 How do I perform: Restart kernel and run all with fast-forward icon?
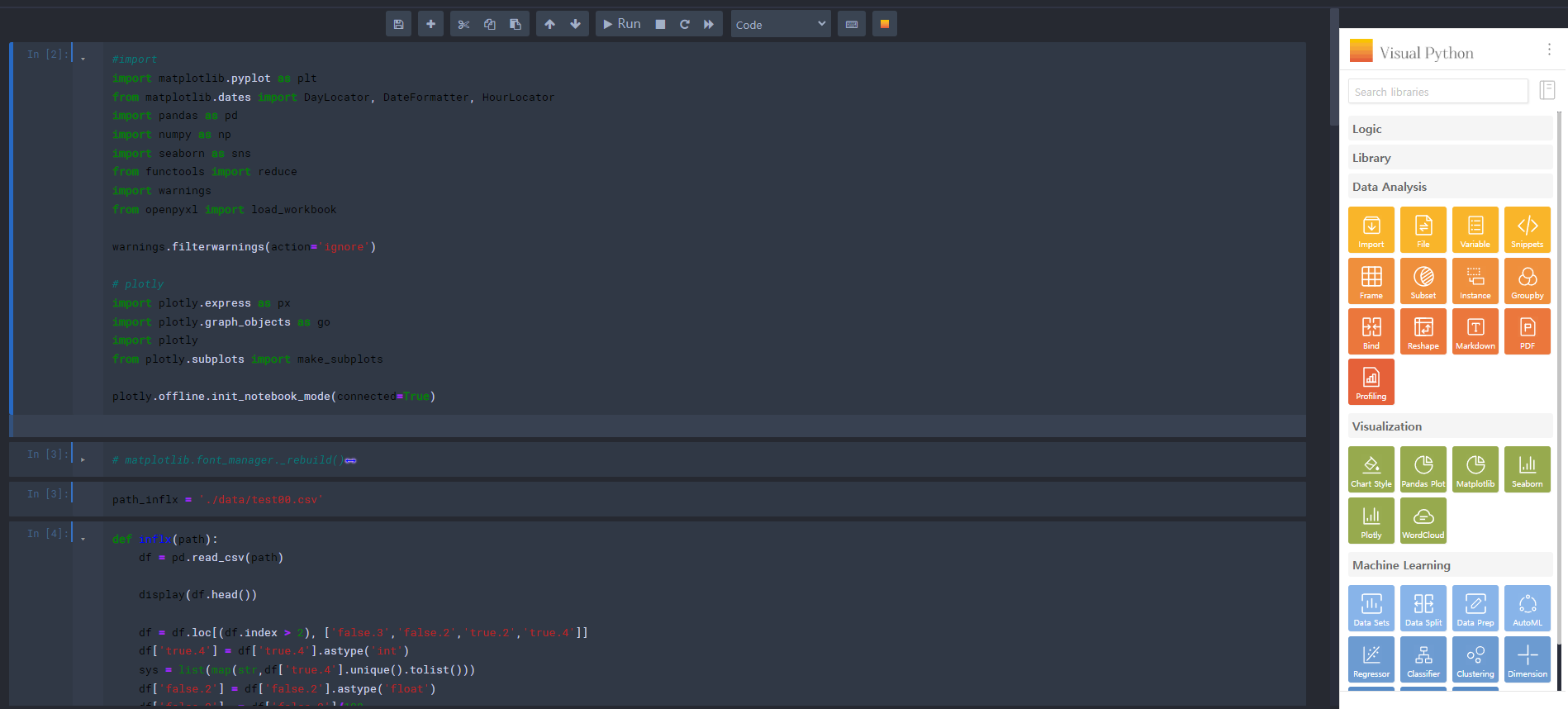click(x=709, y=24)
